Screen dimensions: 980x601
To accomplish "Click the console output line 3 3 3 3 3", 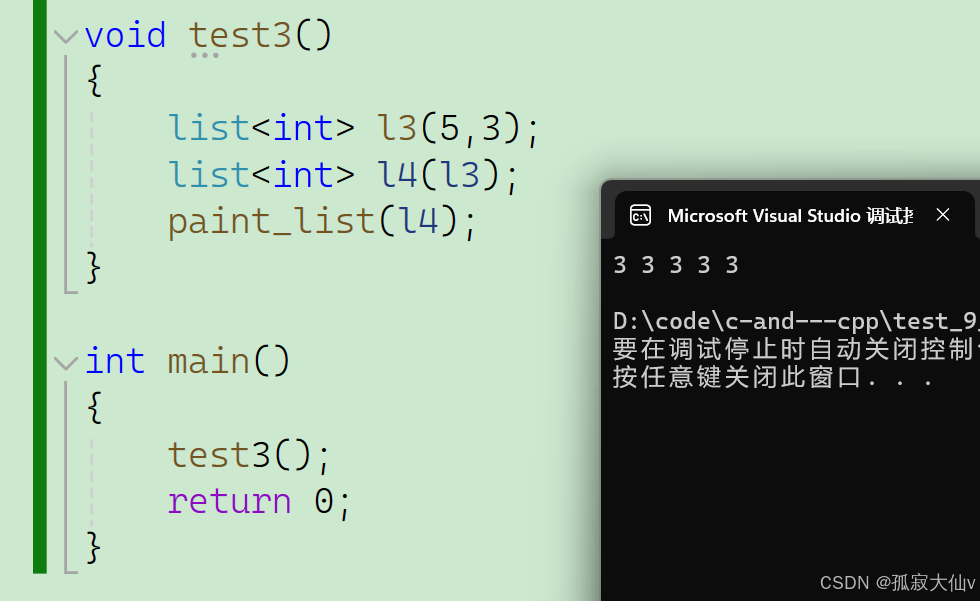I will pos(676,265).
